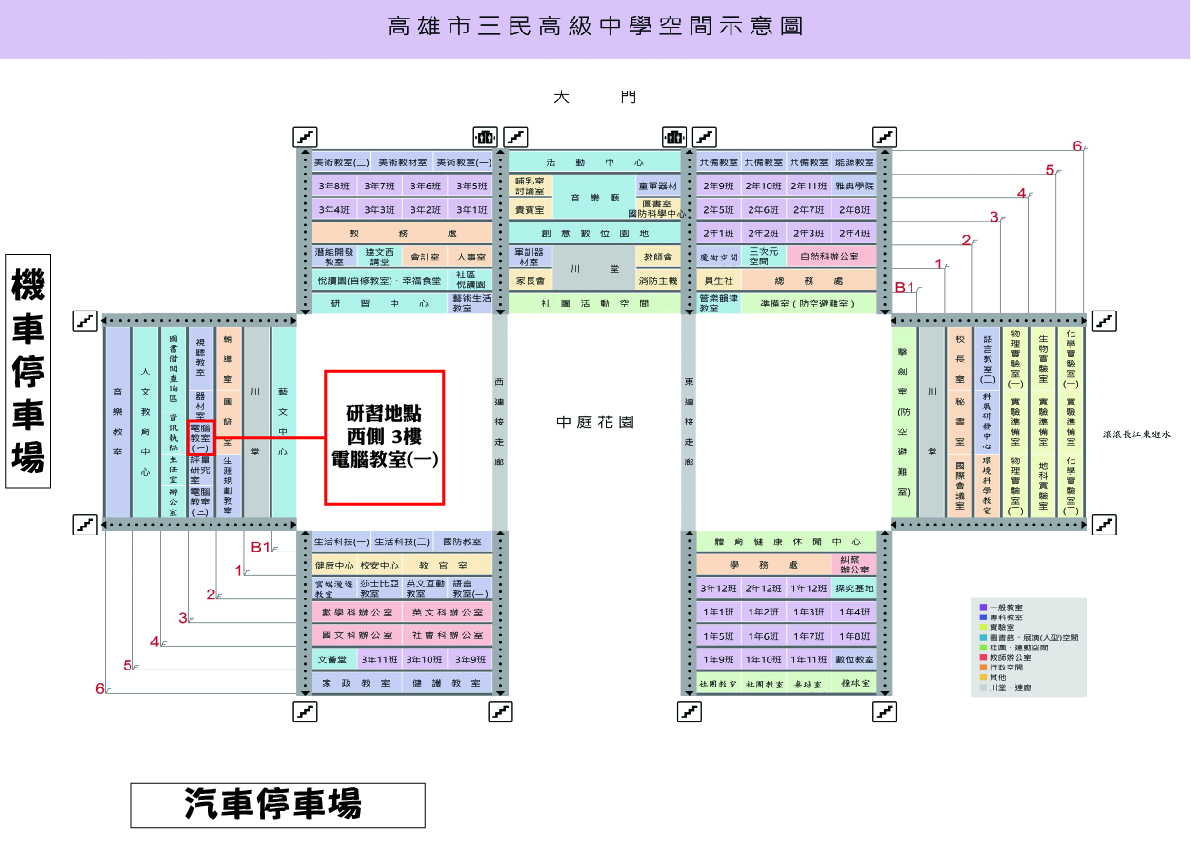The height and width of the screenshot is (842, 1191).
Task: Click the 汽車停車場 box
Action: point(278,805)
